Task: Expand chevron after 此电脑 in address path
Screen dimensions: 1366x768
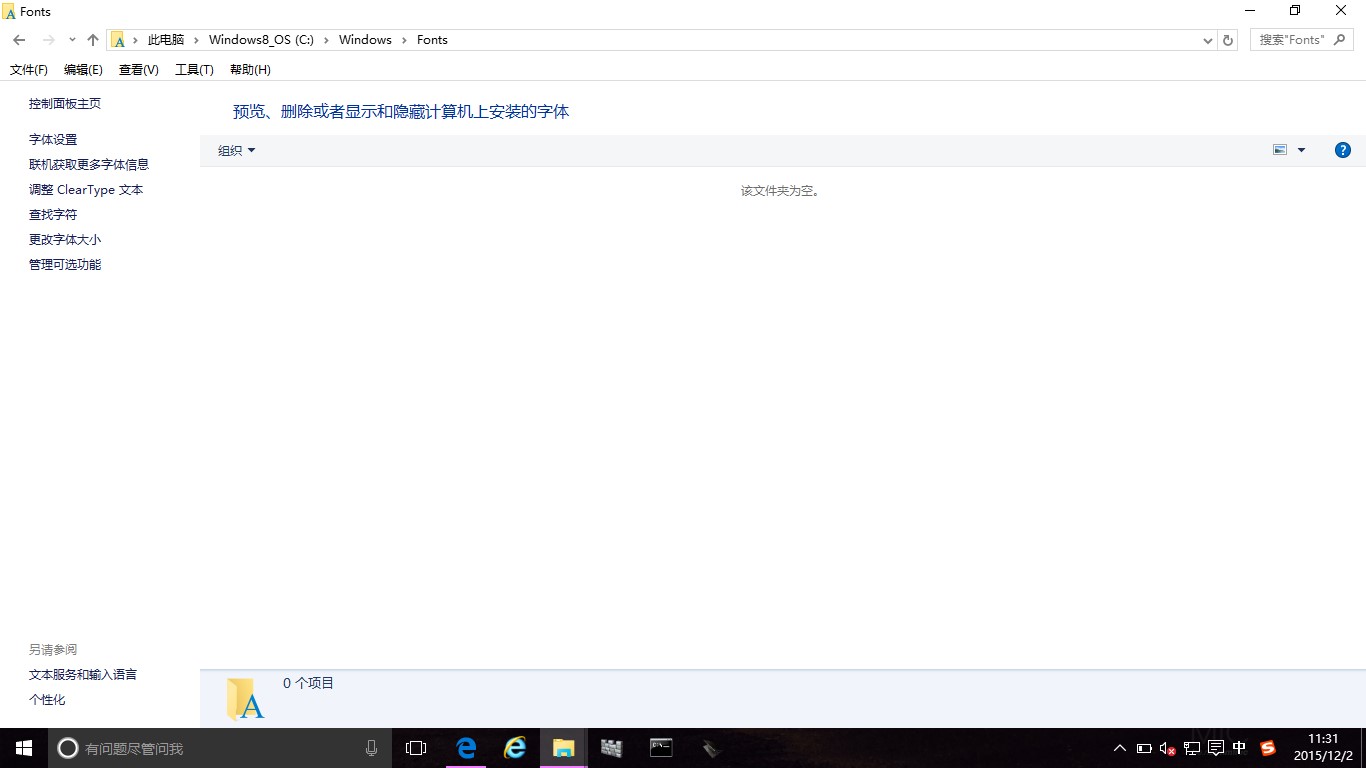Action: click(x=197, y=40)
